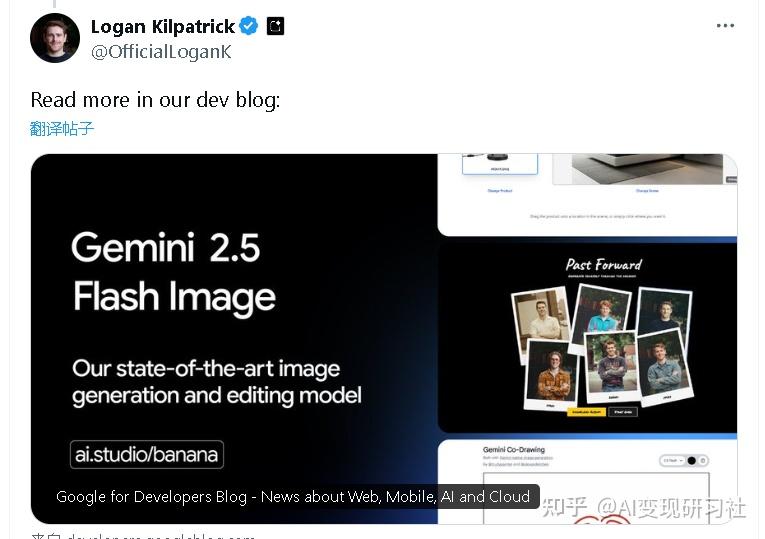This screenshot has width=765, height=539.
Task: Open Logan Kilpatrick's profile avatar
Action: [x=55, y=38]
